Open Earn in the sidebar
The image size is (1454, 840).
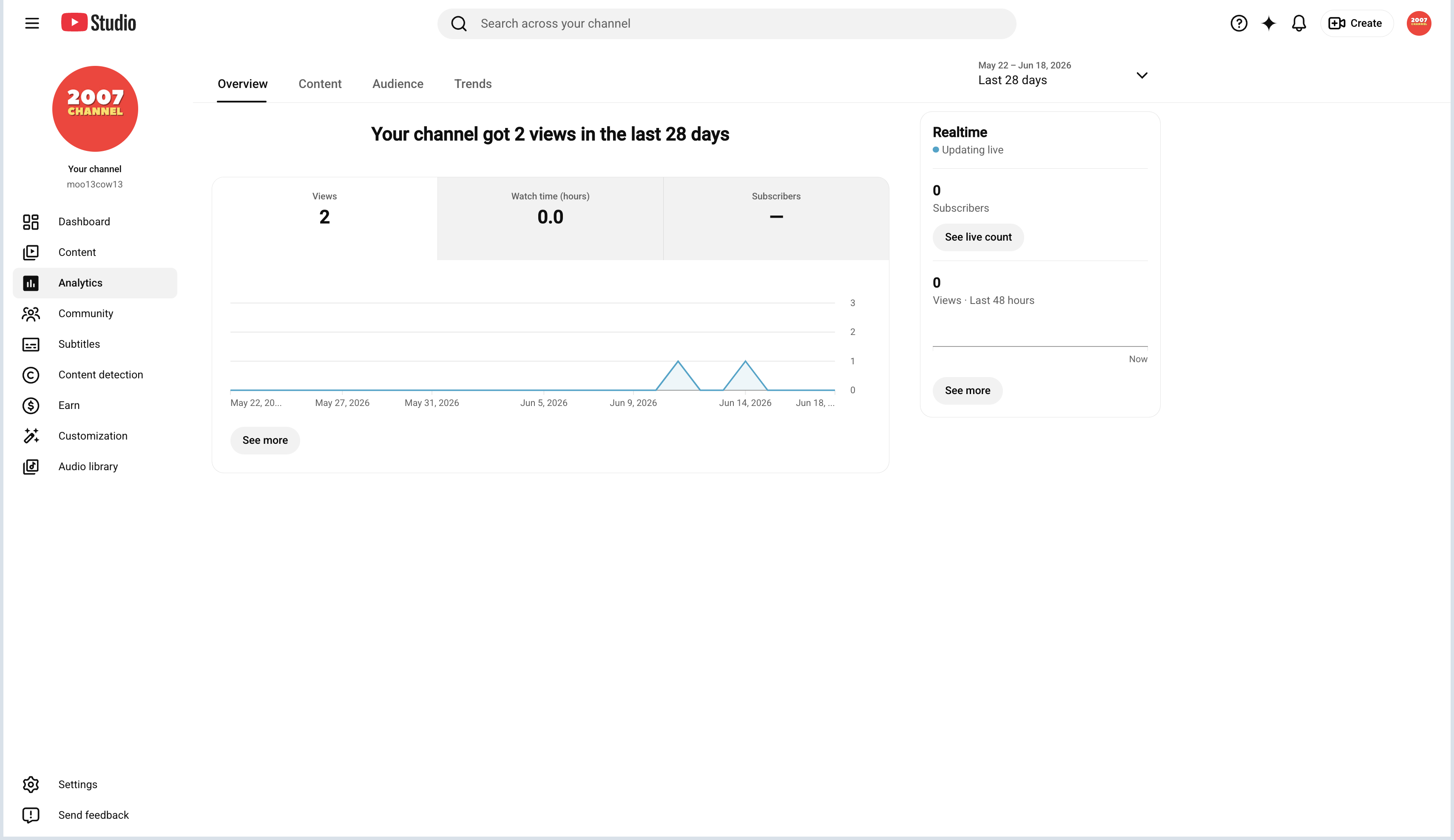point(95,405)
